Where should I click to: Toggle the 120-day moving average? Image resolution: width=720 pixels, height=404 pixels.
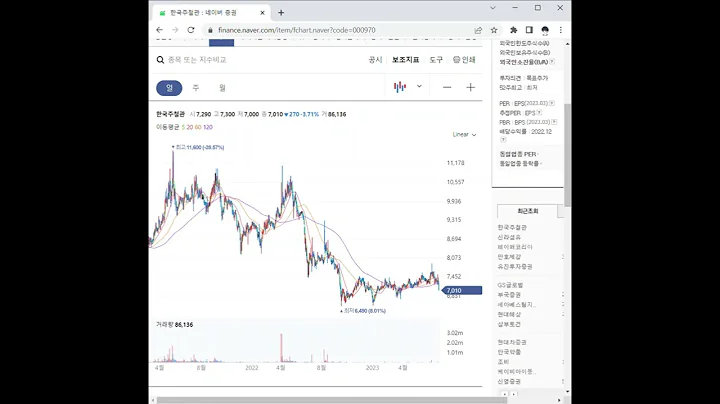[208, 127]
